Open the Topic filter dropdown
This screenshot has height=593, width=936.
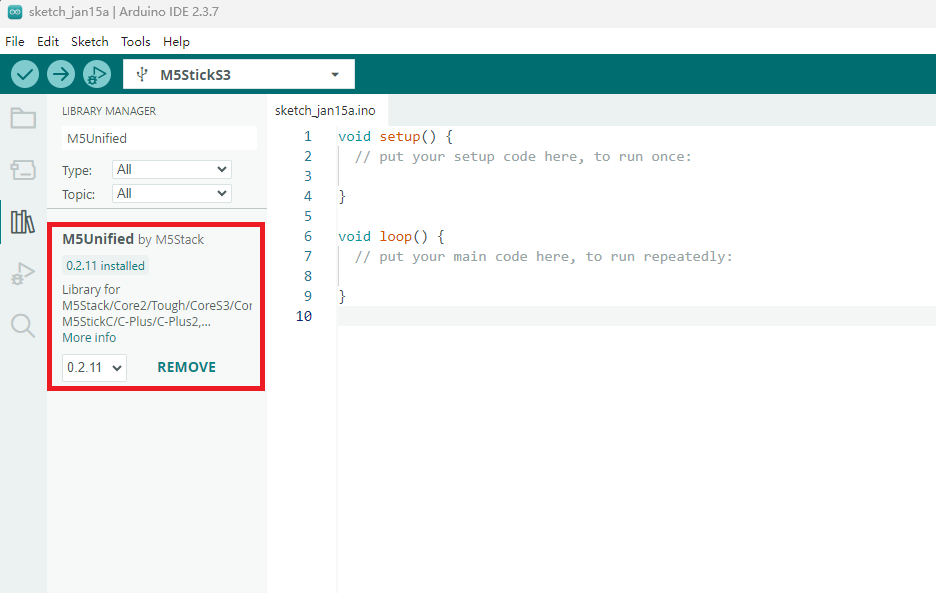171,194
